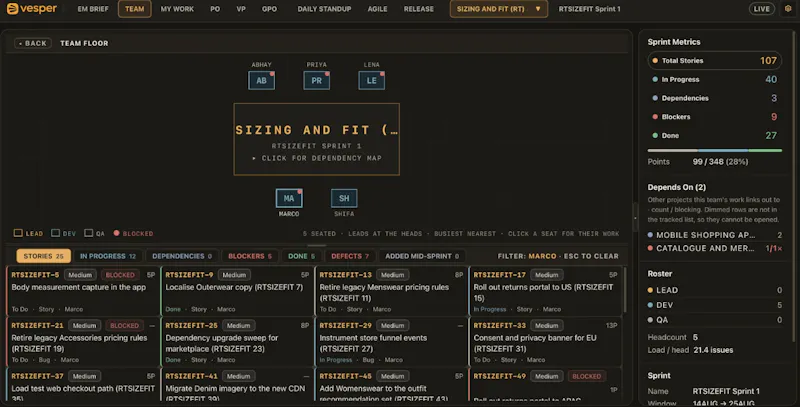Select In Progress metric row
Screen dimensions: 800x407
(x=714, y=80)
